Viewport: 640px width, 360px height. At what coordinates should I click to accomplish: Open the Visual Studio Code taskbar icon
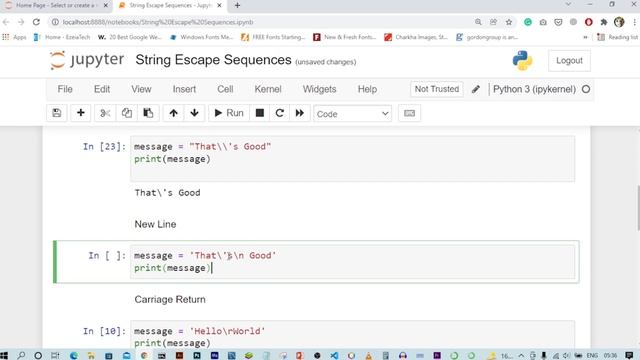click(x=334, y=356)
